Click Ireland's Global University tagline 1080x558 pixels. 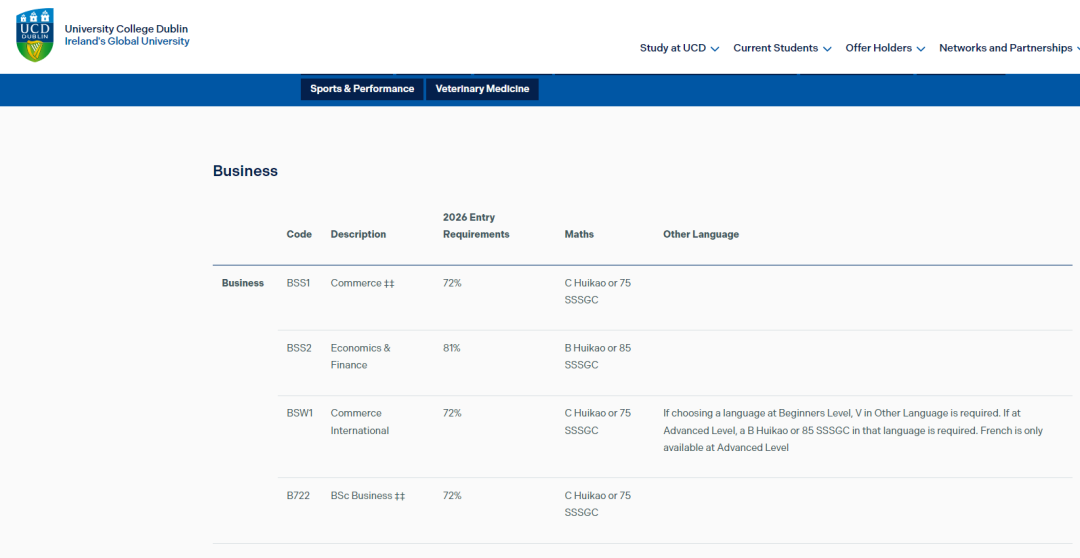pos(127,41)
